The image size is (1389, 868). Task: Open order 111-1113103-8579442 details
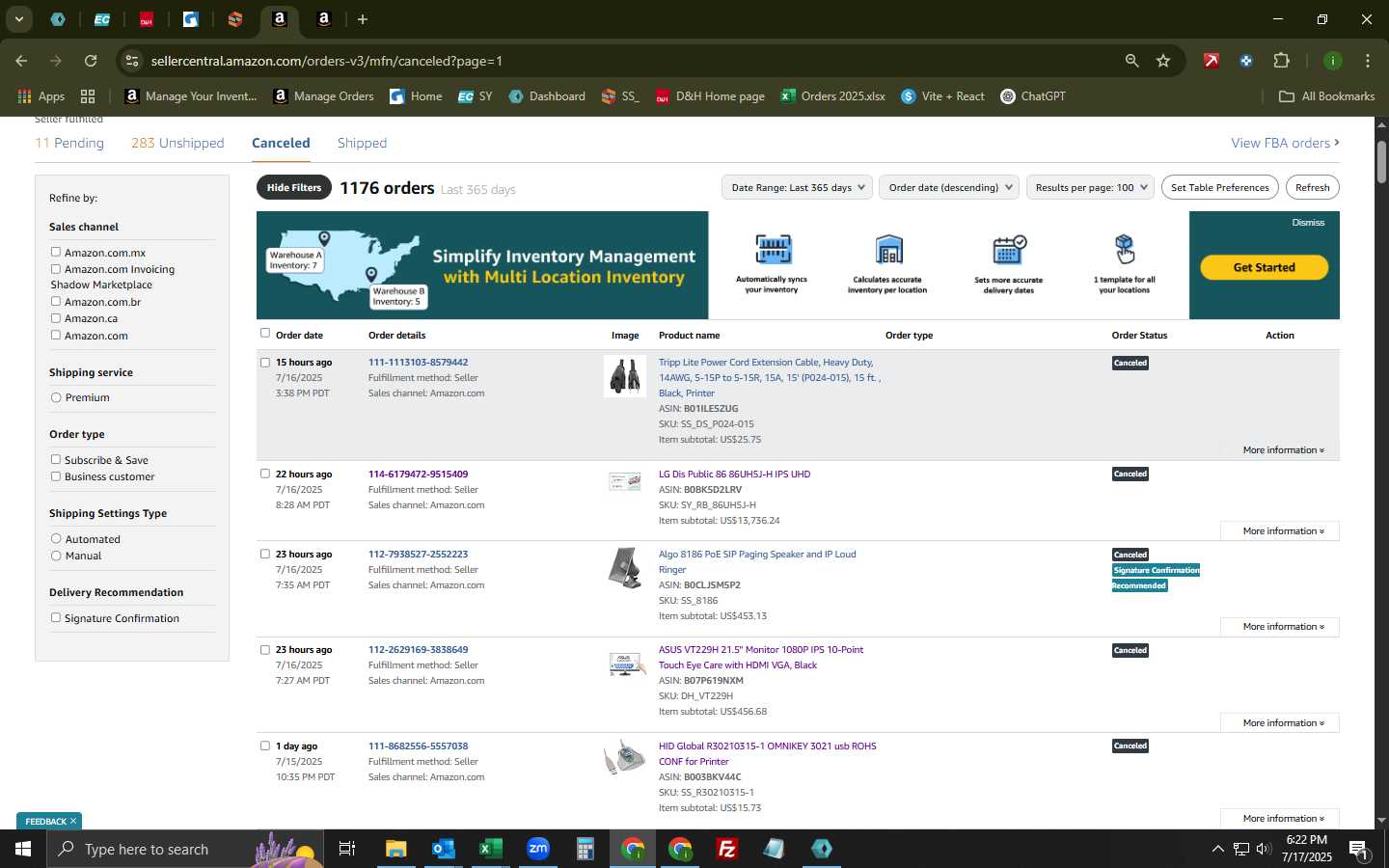click(418, 363)
